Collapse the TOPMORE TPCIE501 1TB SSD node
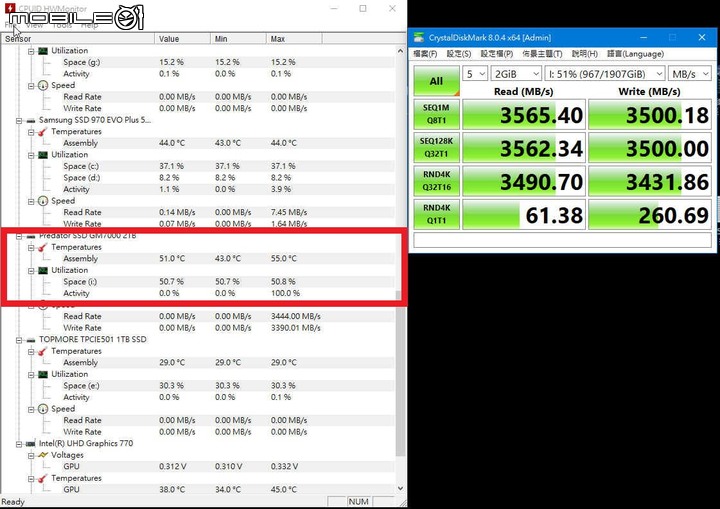The width and height of the screenshot is (720, 509). tap(19, 340)
